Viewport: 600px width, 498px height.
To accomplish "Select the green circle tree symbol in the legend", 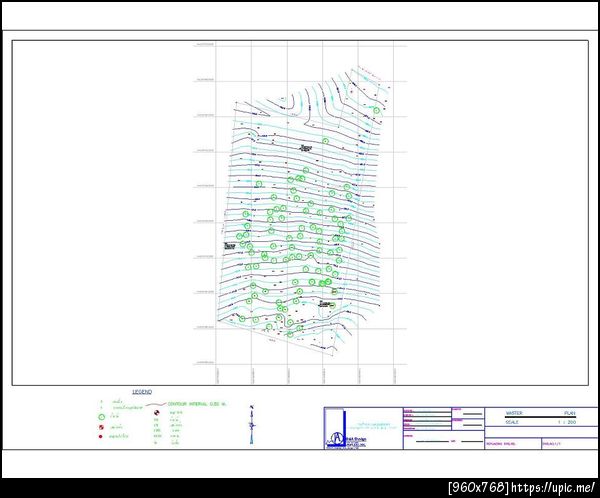I will tap(101, 418).
